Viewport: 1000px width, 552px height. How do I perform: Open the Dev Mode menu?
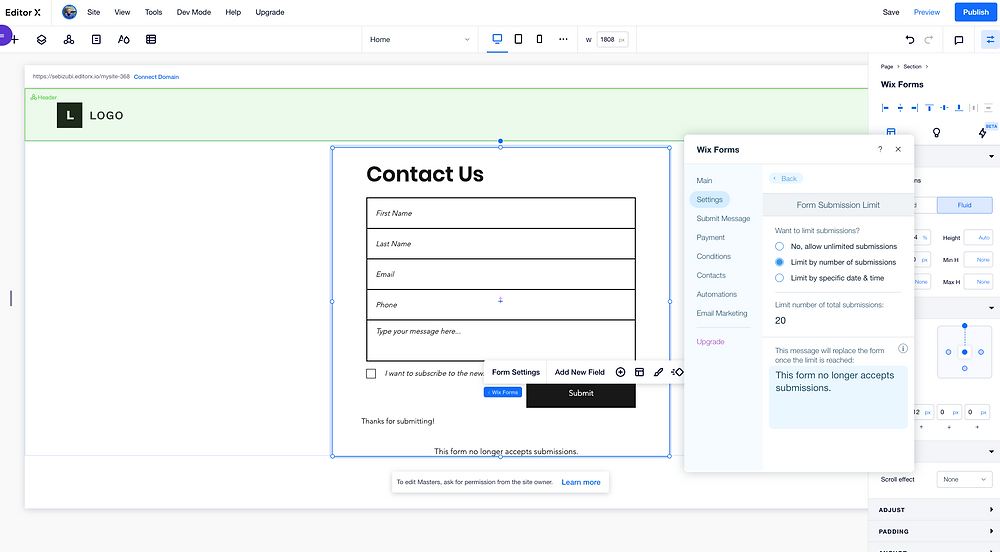(x=194, y=12)
